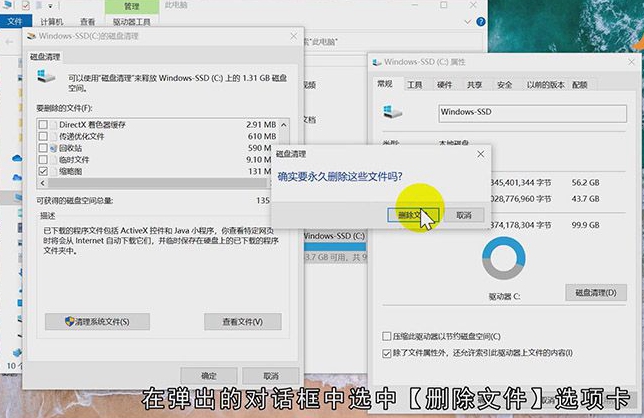Open the 安全 tab in Properties
The height and width of the screenshot is (418, 644).
pyautogui.click(x=504, y=85)
